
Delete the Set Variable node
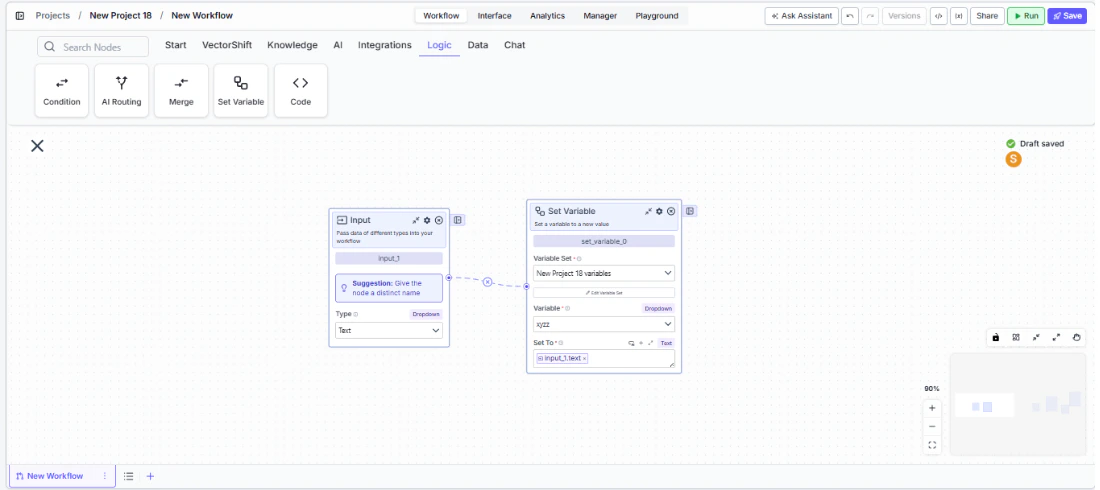coord(671,211)
